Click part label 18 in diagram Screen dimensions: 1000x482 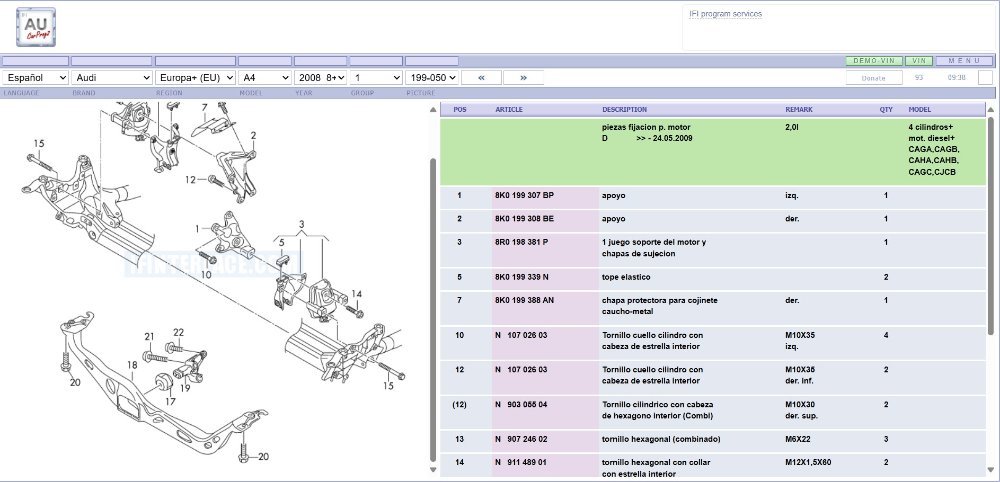pos(131,365)
